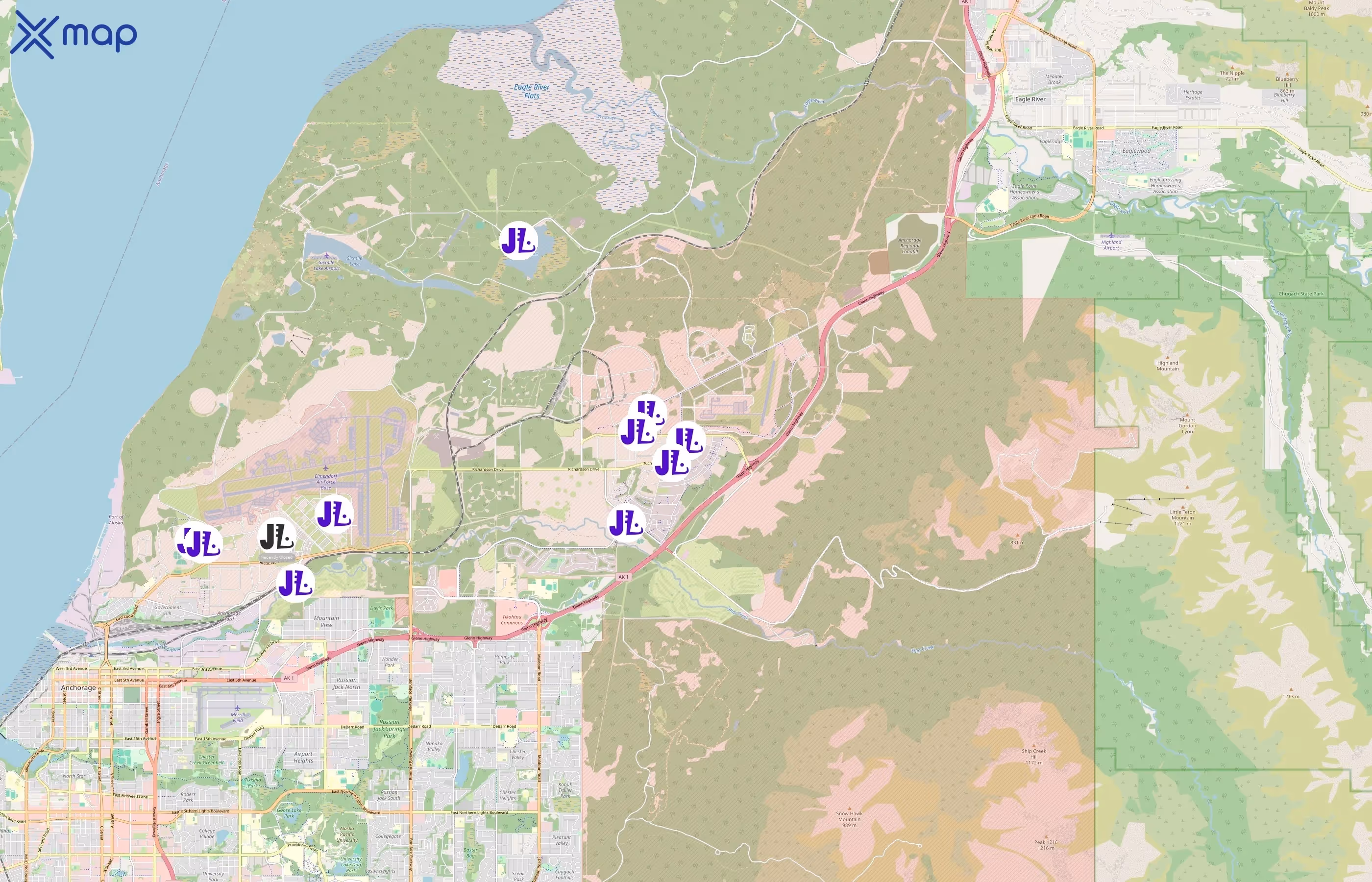This screenshot has width=1372, height=882.
Task: Click the Rogers Park label
Action: [x=188, y=797]
